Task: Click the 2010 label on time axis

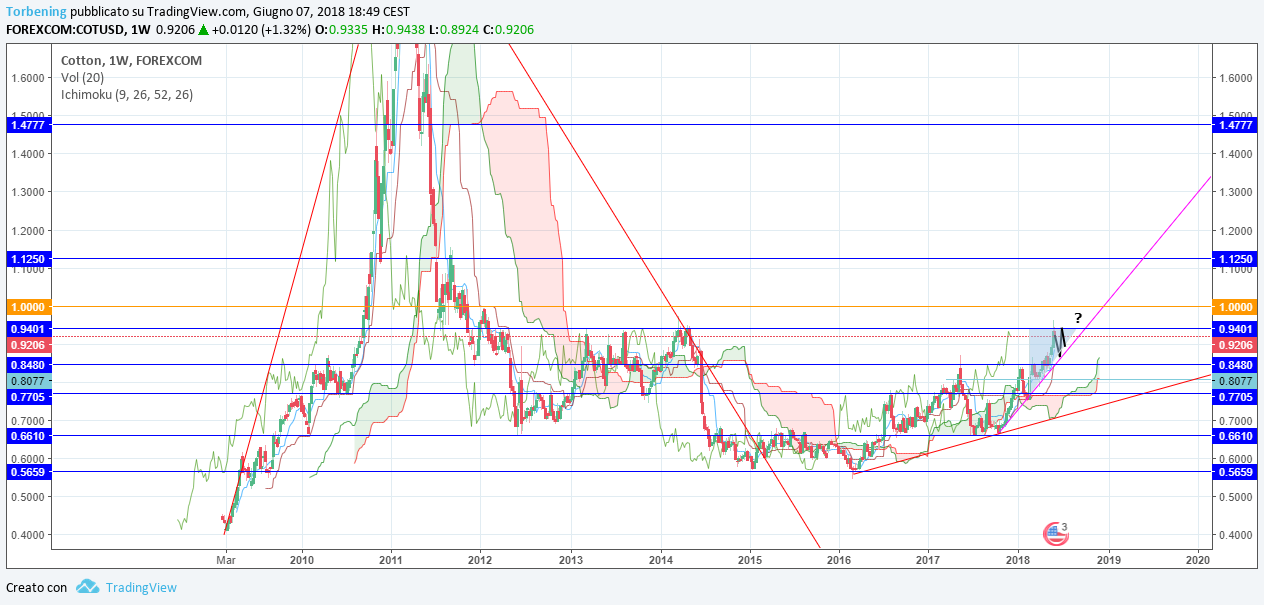Action: click(x=301, y=562)
